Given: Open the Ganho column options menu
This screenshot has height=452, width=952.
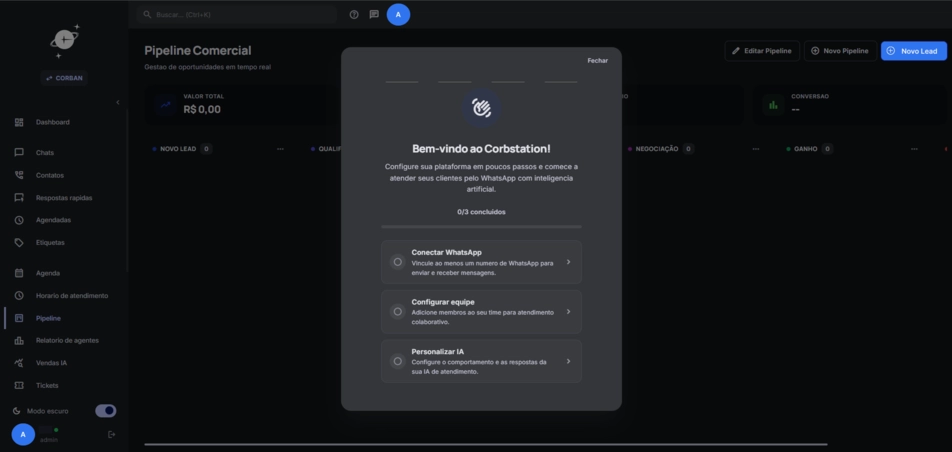Looking at the screenshot, I should point(914,149).
